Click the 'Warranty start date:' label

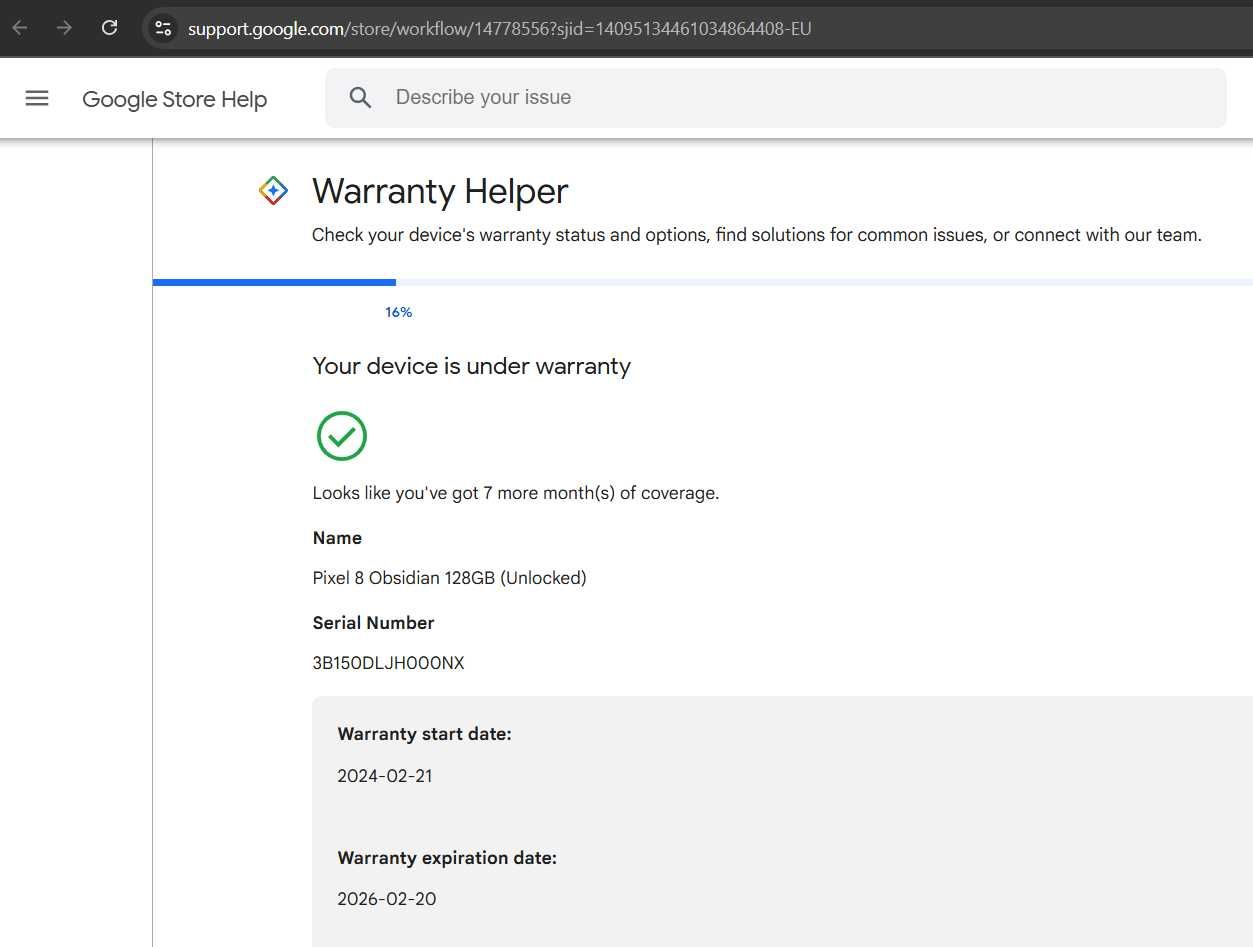point(424,734)
